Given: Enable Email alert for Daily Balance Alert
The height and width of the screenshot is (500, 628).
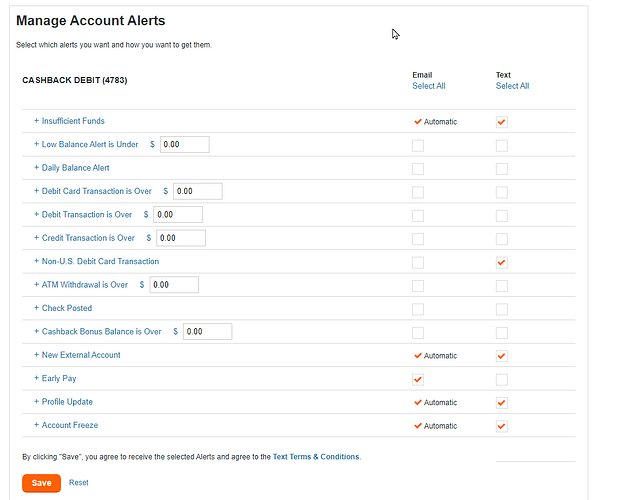Looking at the screenshot, I should 418,168.
